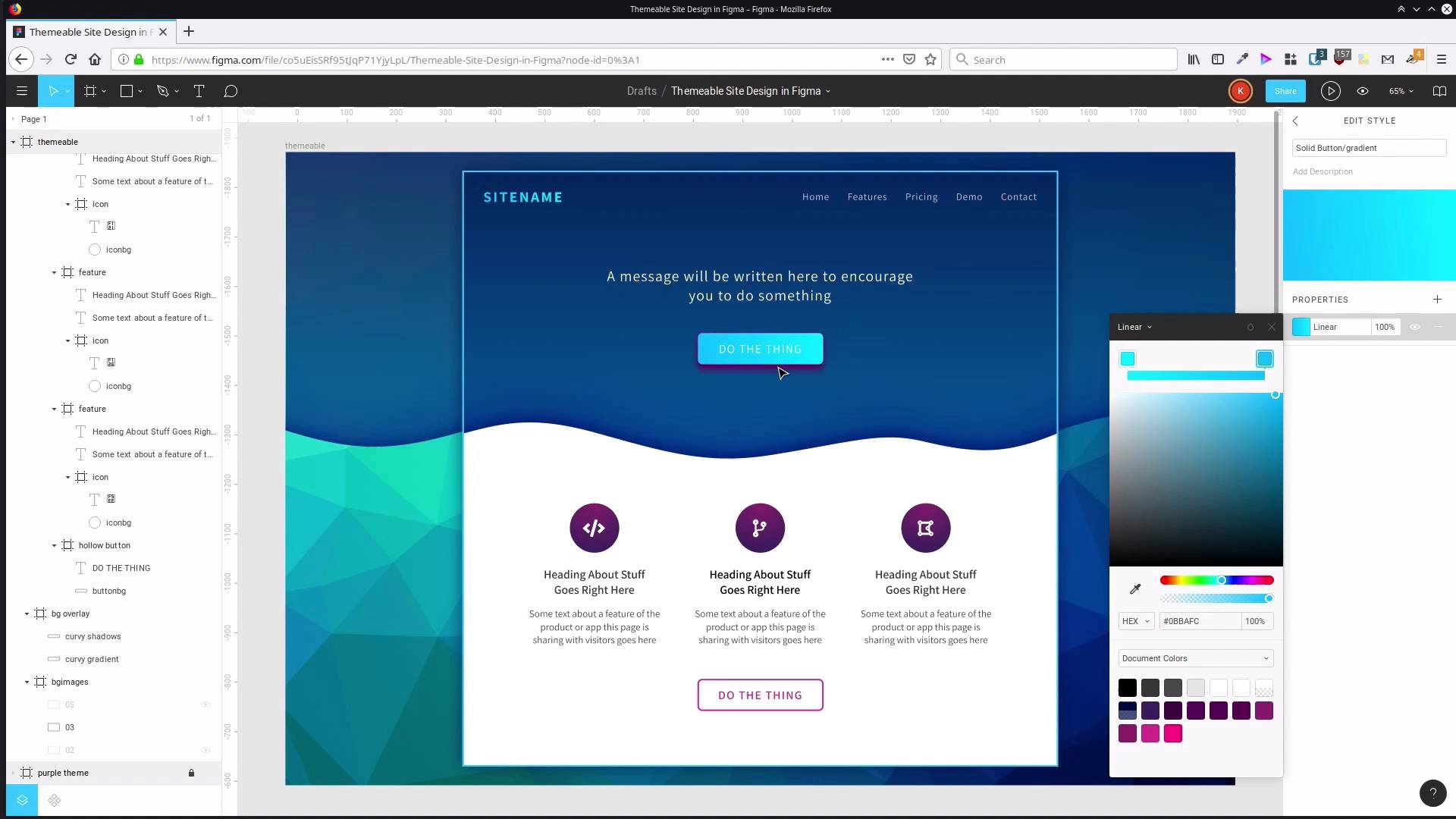Collapse the hollow button layer group
The height and width of the screenshot is (819, 1456).
coord(54,545)
